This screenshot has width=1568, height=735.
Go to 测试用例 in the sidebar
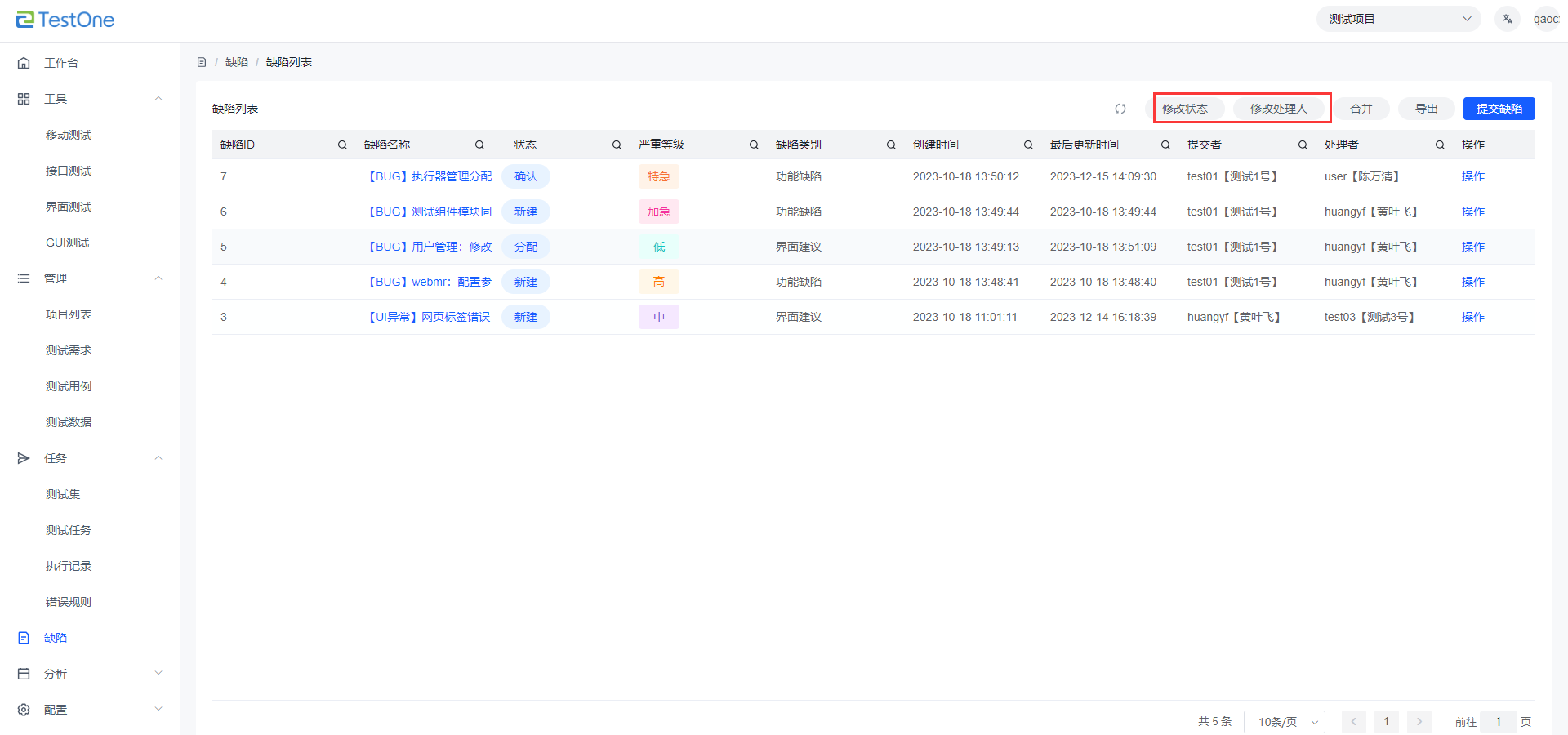69,386
